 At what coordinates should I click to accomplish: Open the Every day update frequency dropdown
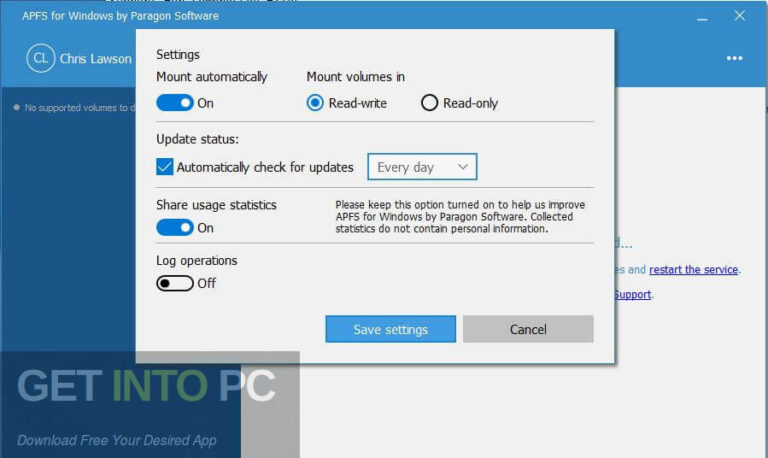coord(422,167)
